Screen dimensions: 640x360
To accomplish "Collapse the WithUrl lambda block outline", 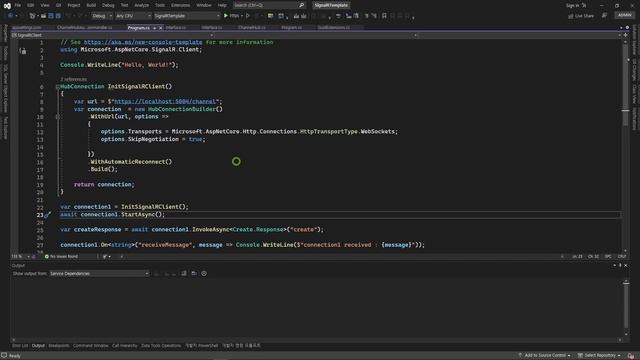I will coord(58,117).
